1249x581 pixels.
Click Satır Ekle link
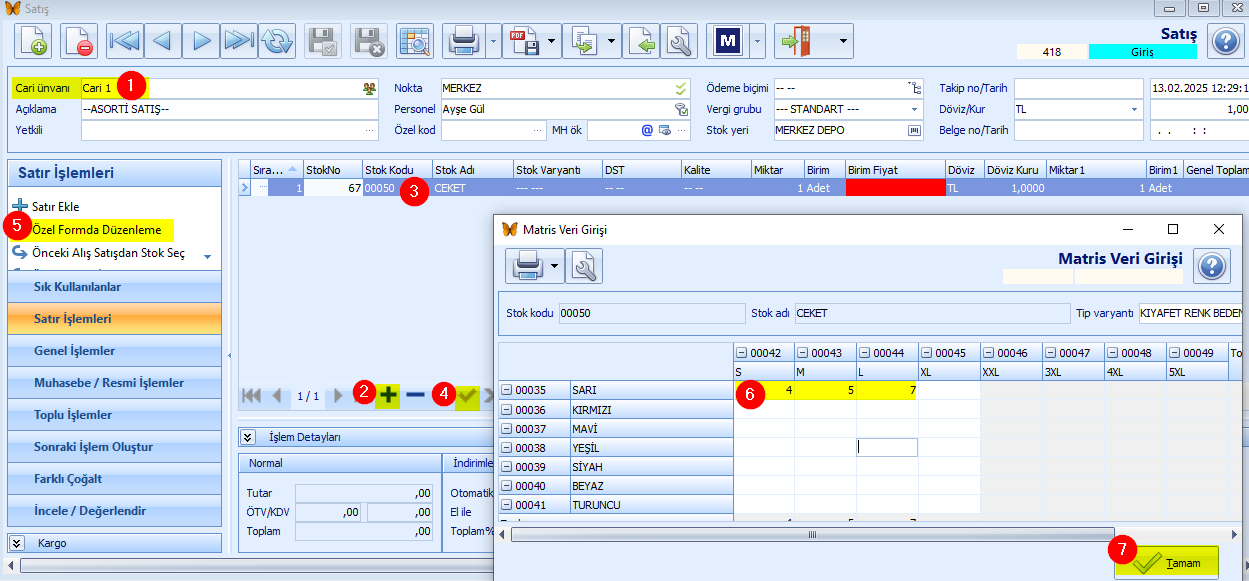coord(56,206)
